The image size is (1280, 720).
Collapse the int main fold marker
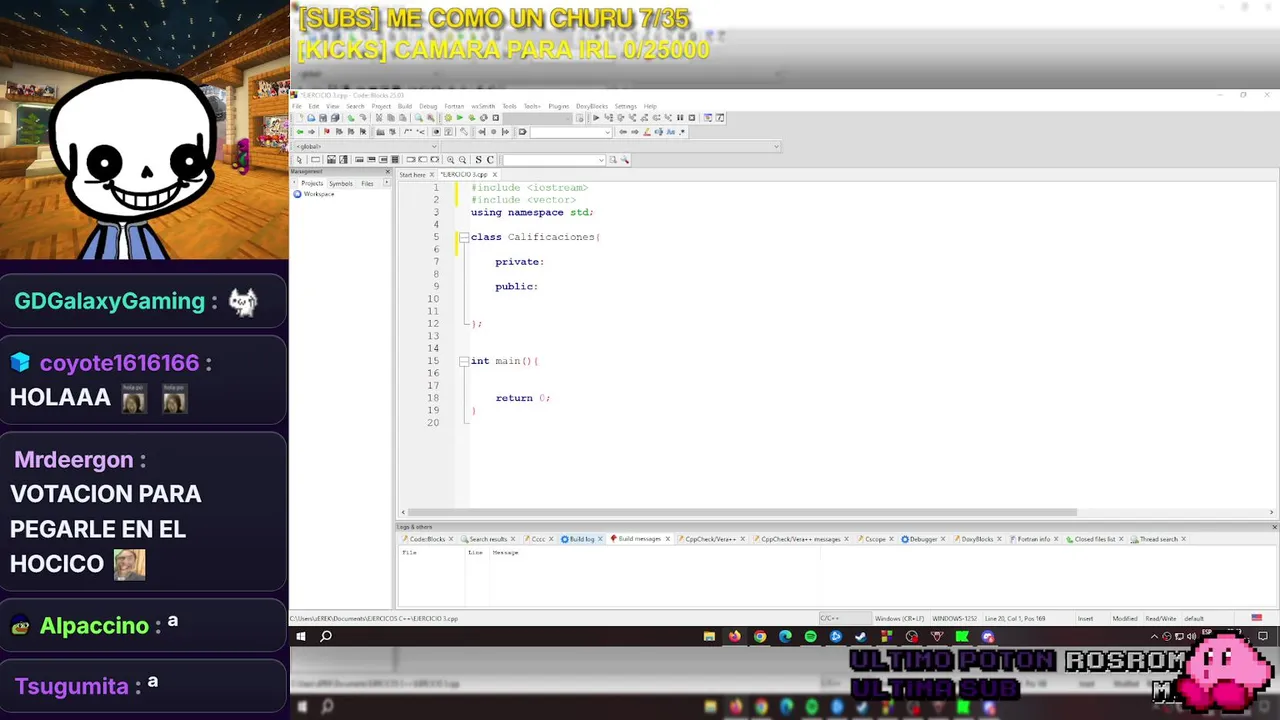pos(463,361)
